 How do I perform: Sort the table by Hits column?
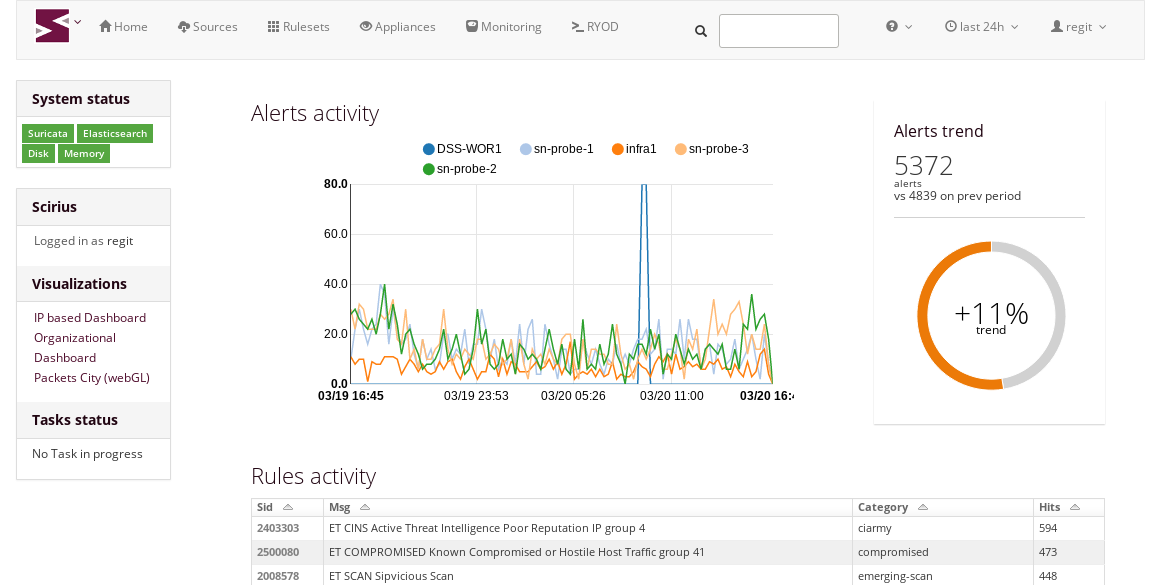coord(1069,507)
